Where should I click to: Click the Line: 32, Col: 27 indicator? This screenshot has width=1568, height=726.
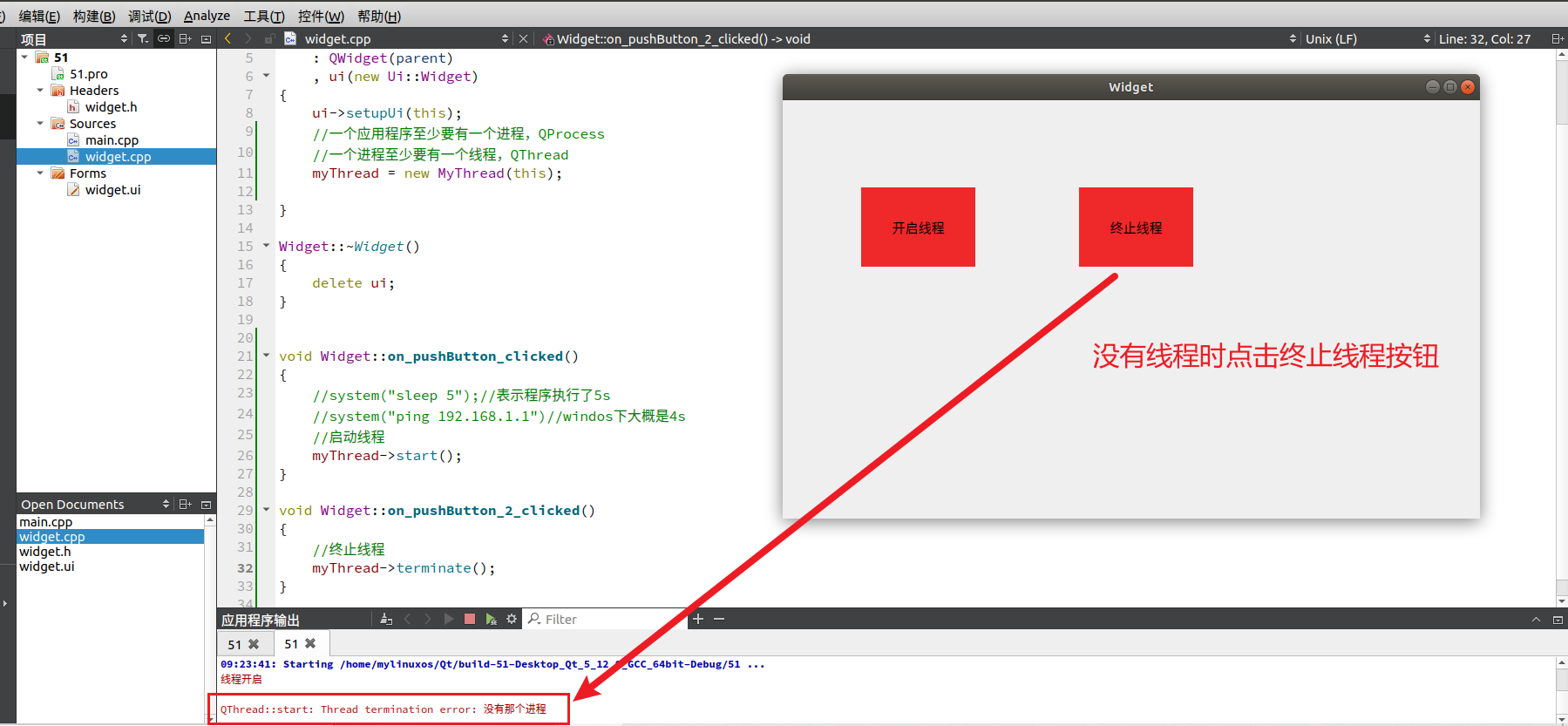[x=1484, y=38]
